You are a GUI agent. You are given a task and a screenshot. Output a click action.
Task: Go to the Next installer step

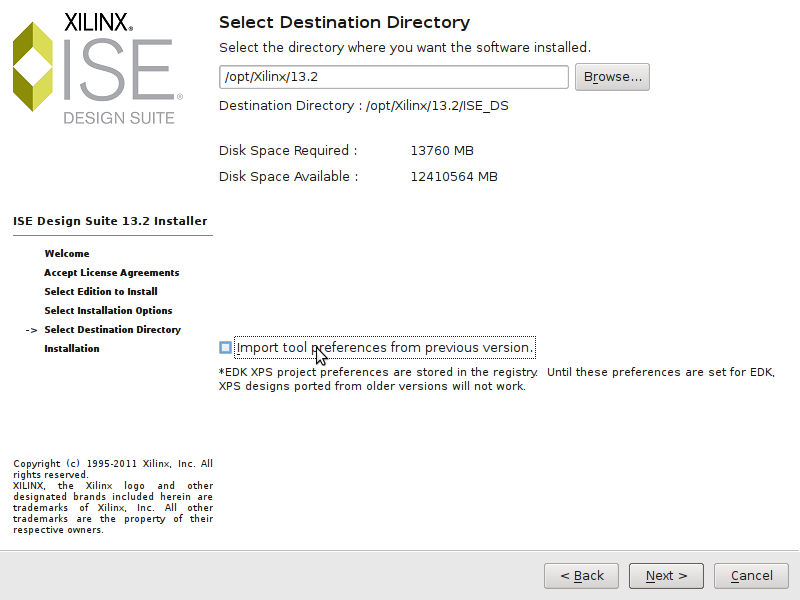coord(666,576)
